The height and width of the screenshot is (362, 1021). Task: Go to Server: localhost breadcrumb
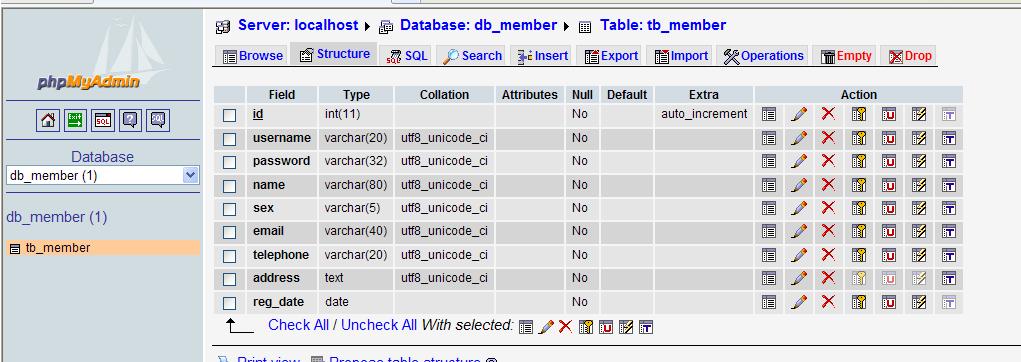coord(298,25)
